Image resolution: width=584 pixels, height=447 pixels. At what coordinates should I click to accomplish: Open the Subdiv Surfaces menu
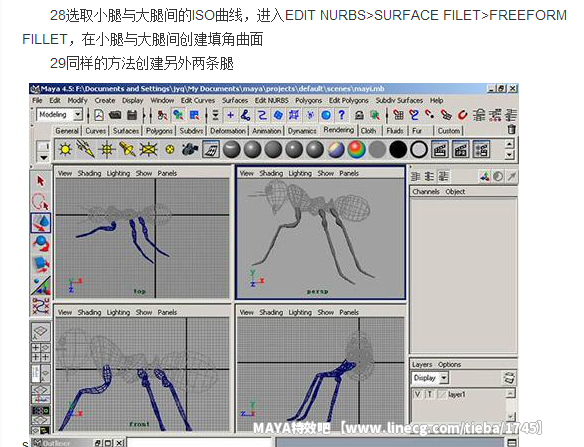[399, 100]
